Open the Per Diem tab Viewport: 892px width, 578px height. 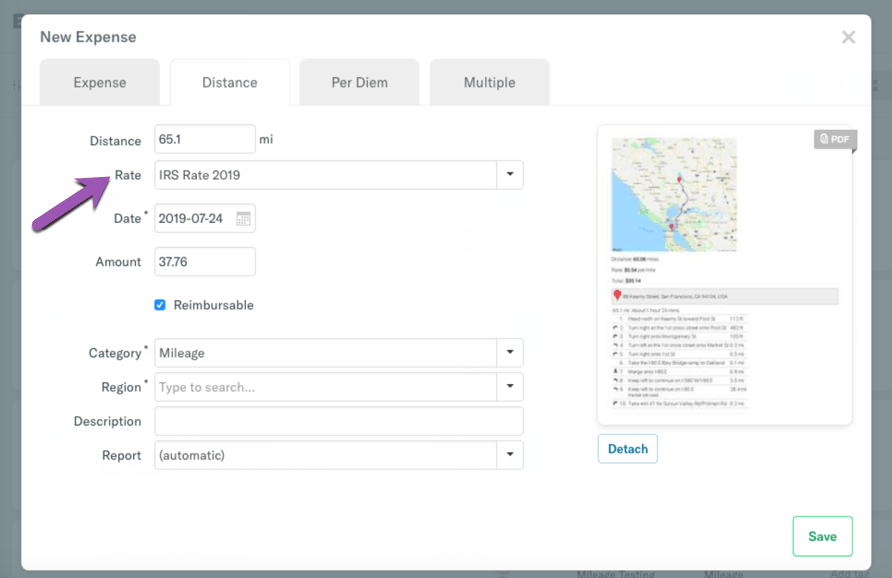[x=358, y=82]
